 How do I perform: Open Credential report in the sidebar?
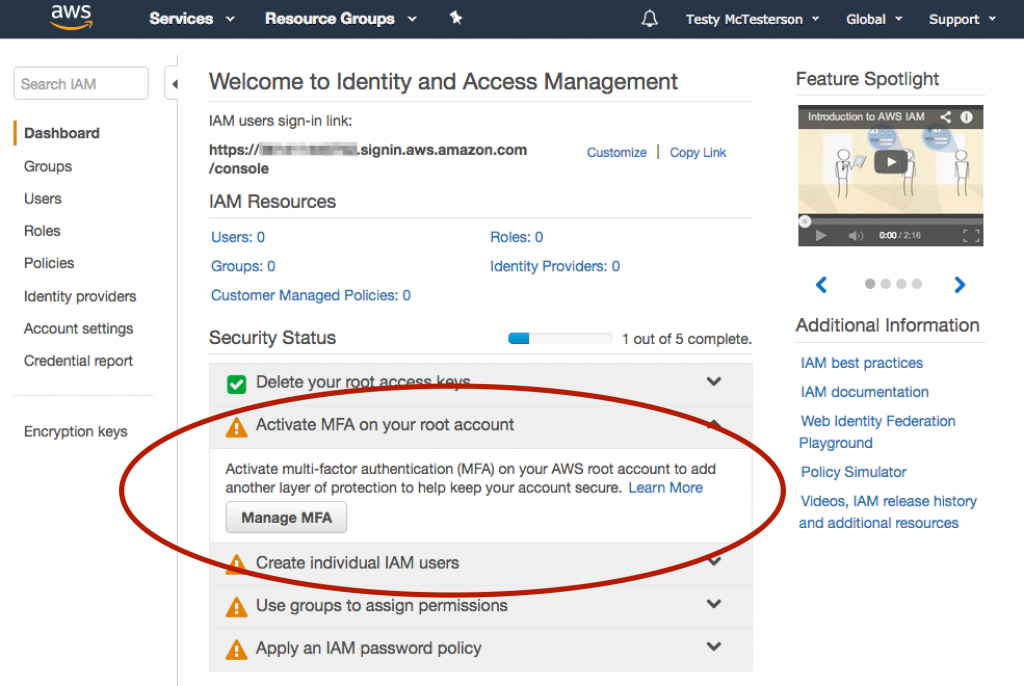coord(78,361)
